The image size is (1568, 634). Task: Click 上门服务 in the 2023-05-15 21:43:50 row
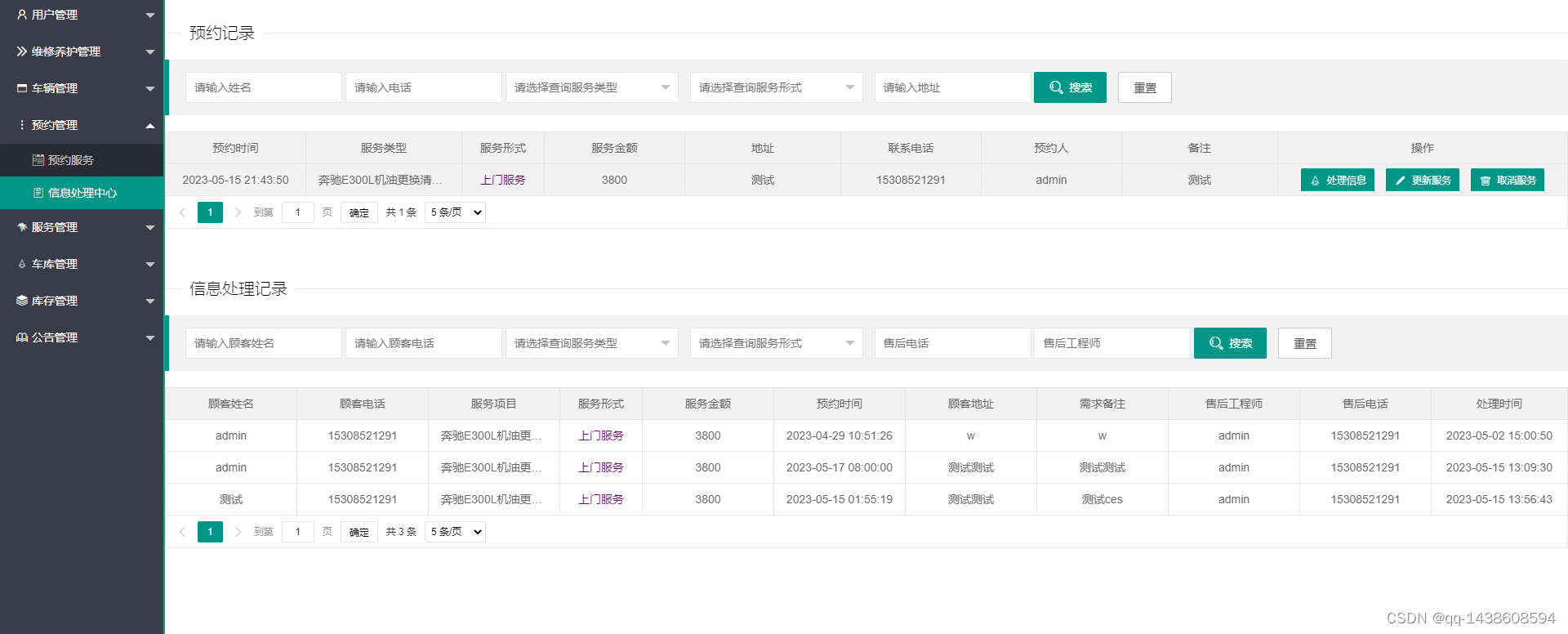(x=503, y=180)
